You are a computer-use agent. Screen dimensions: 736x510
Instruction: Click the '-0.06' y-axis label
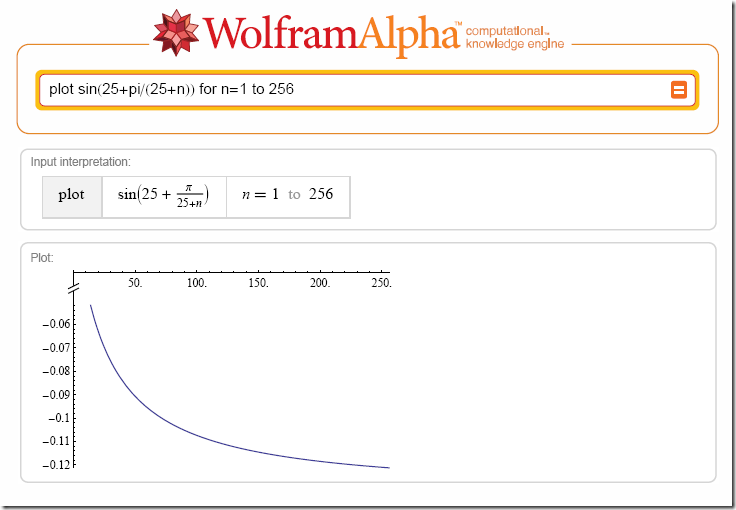coord(56,324)
